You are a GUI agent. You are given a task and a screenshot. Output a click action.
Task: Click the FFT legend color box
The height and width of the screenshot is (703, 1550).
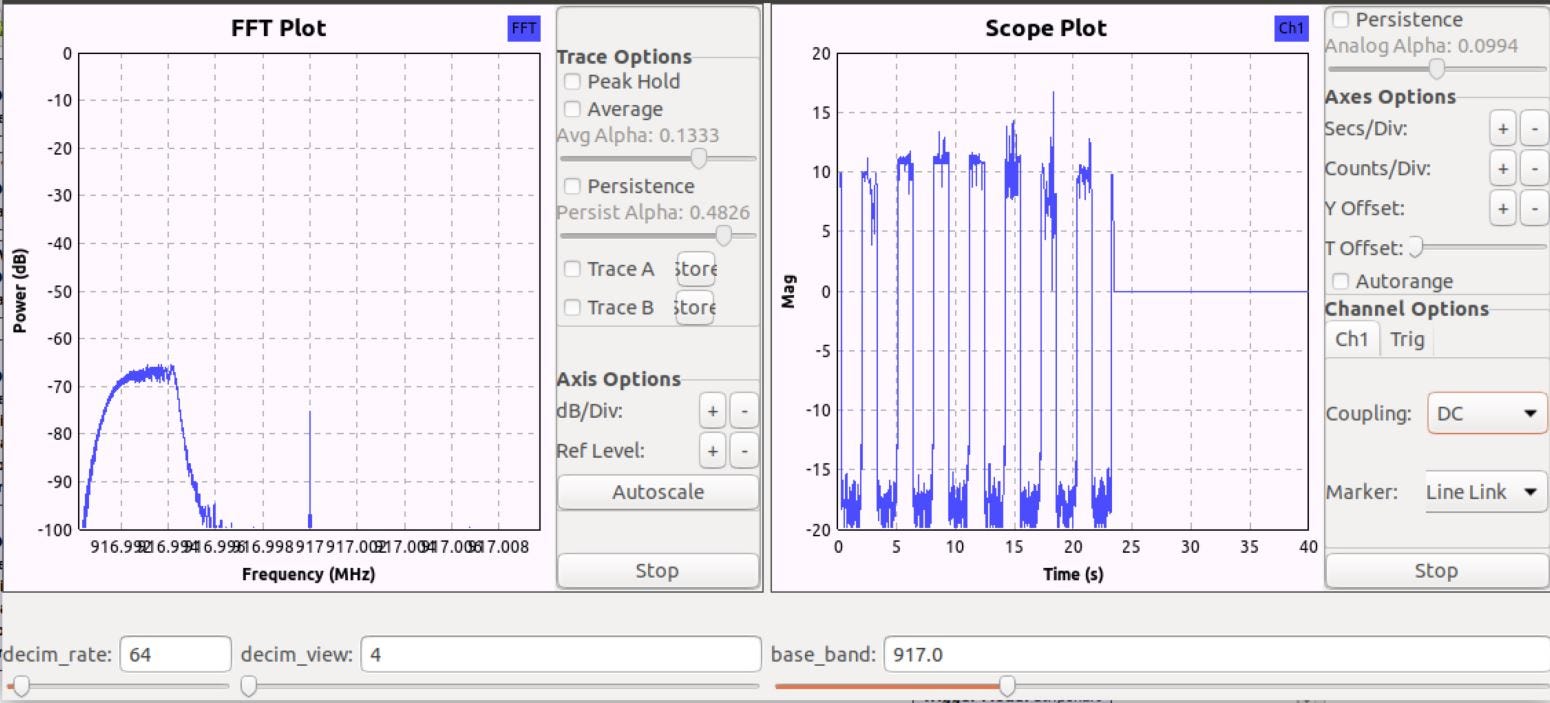524,29
